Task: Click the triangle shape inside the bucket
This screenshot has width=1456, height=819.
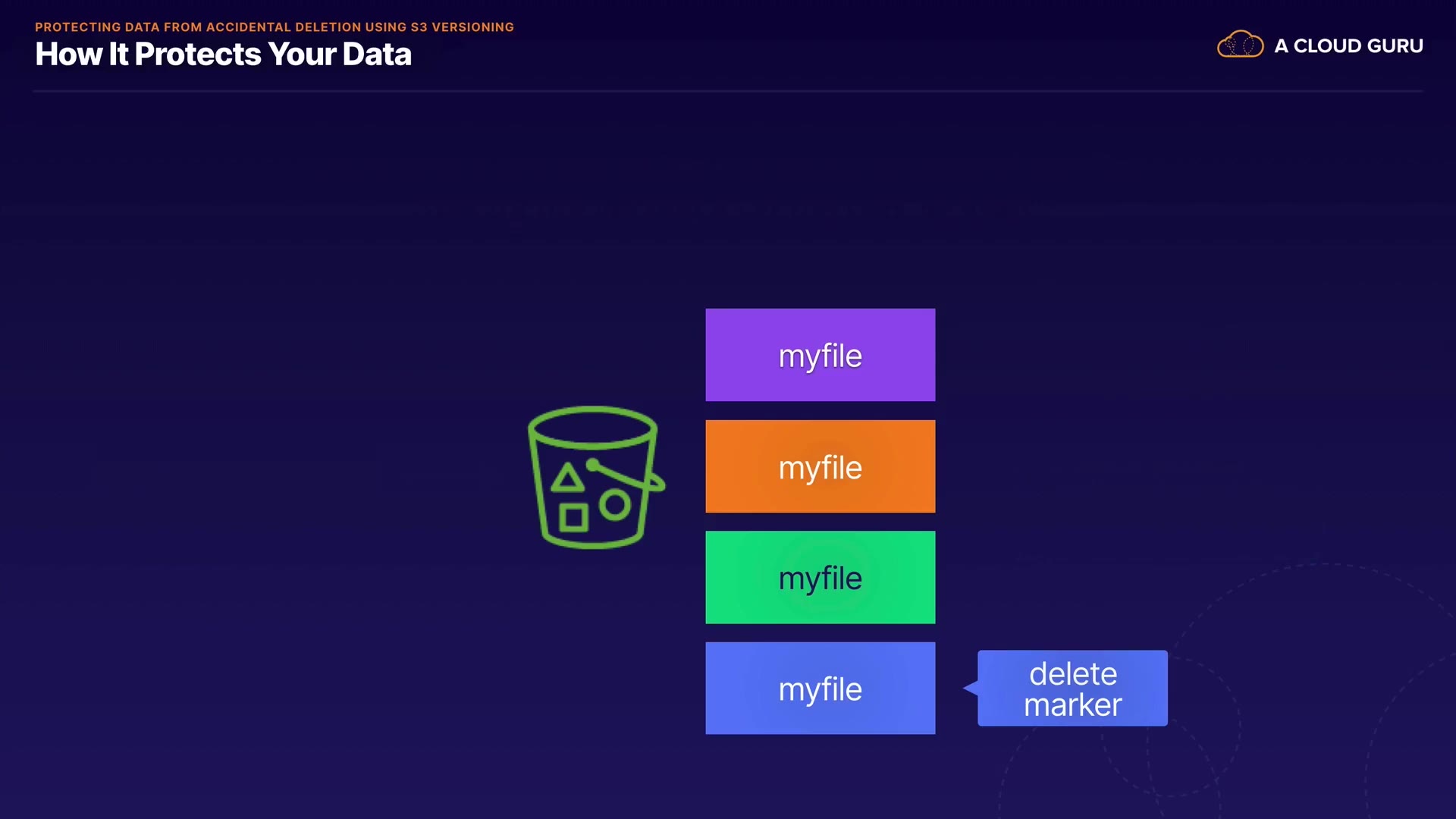Action: [x=567, y=479]
